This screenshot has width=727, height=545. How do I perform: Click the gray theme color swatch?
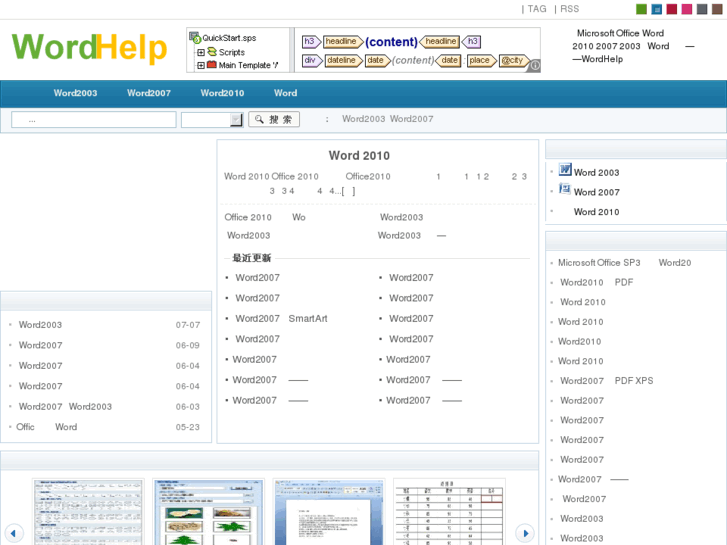tap(702, 9)
